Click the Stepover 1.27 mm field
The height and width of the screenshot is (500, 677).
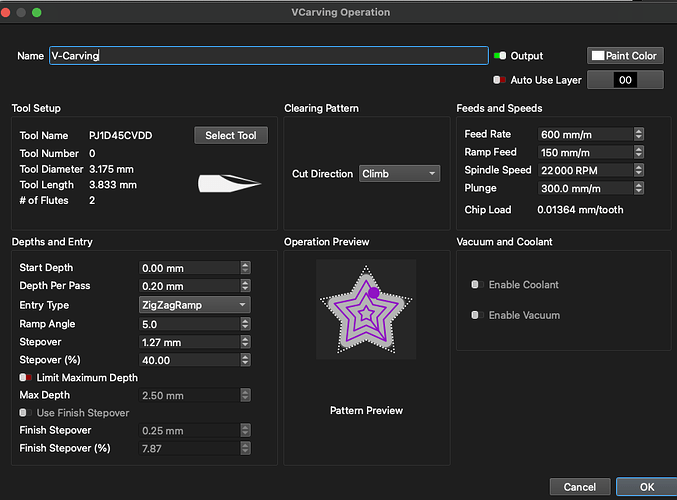pos(190,342)
